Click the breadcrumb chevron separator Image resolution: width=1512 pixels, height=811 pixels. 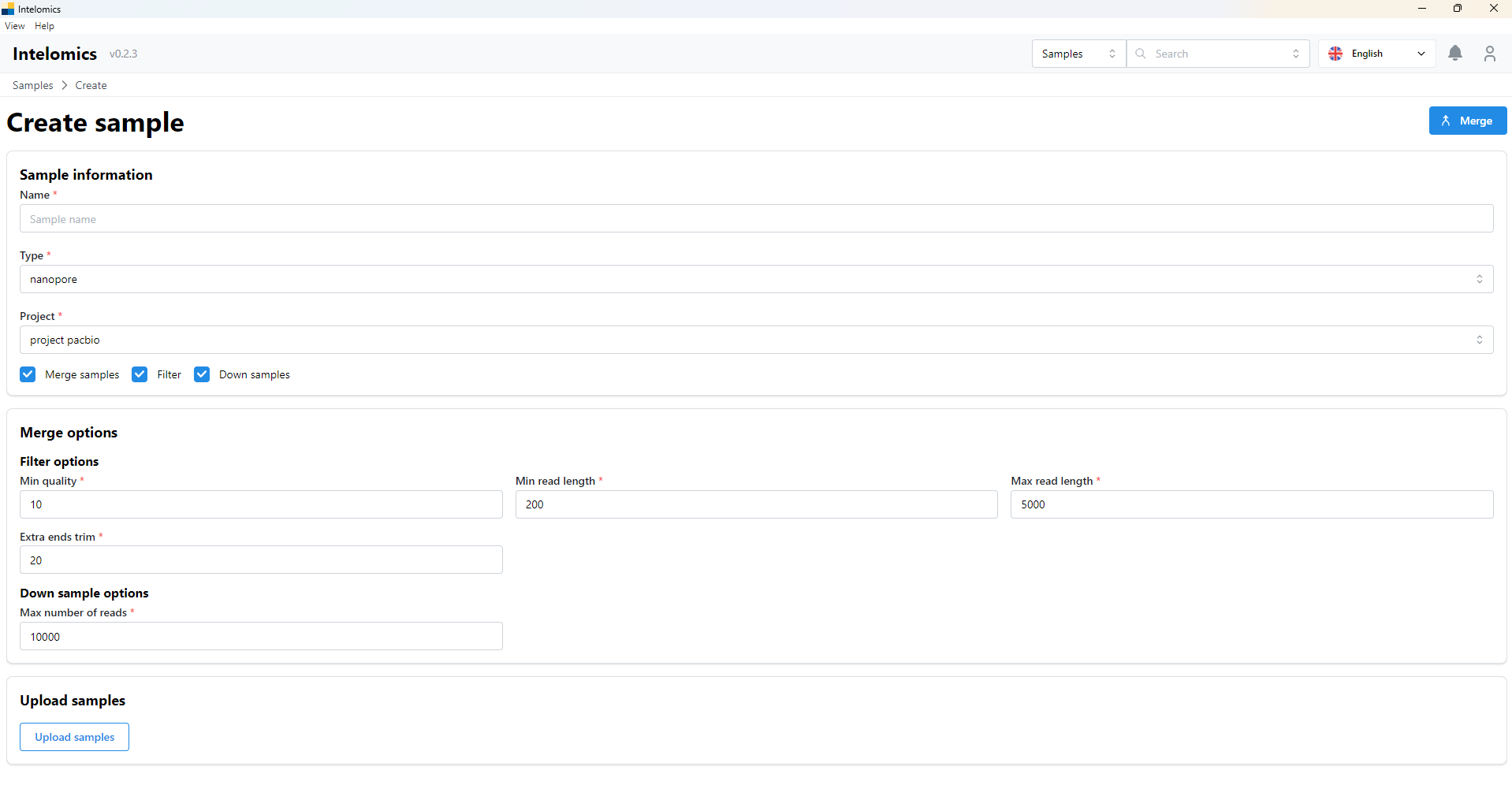click(x=65, y=85)
